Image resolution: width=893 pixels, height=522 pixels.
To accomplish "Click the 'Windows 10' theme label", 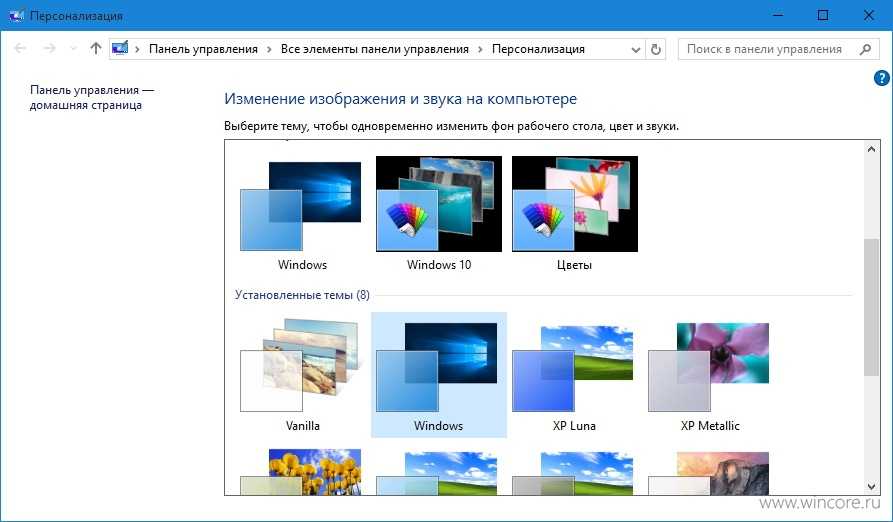I will click(439, 264).
